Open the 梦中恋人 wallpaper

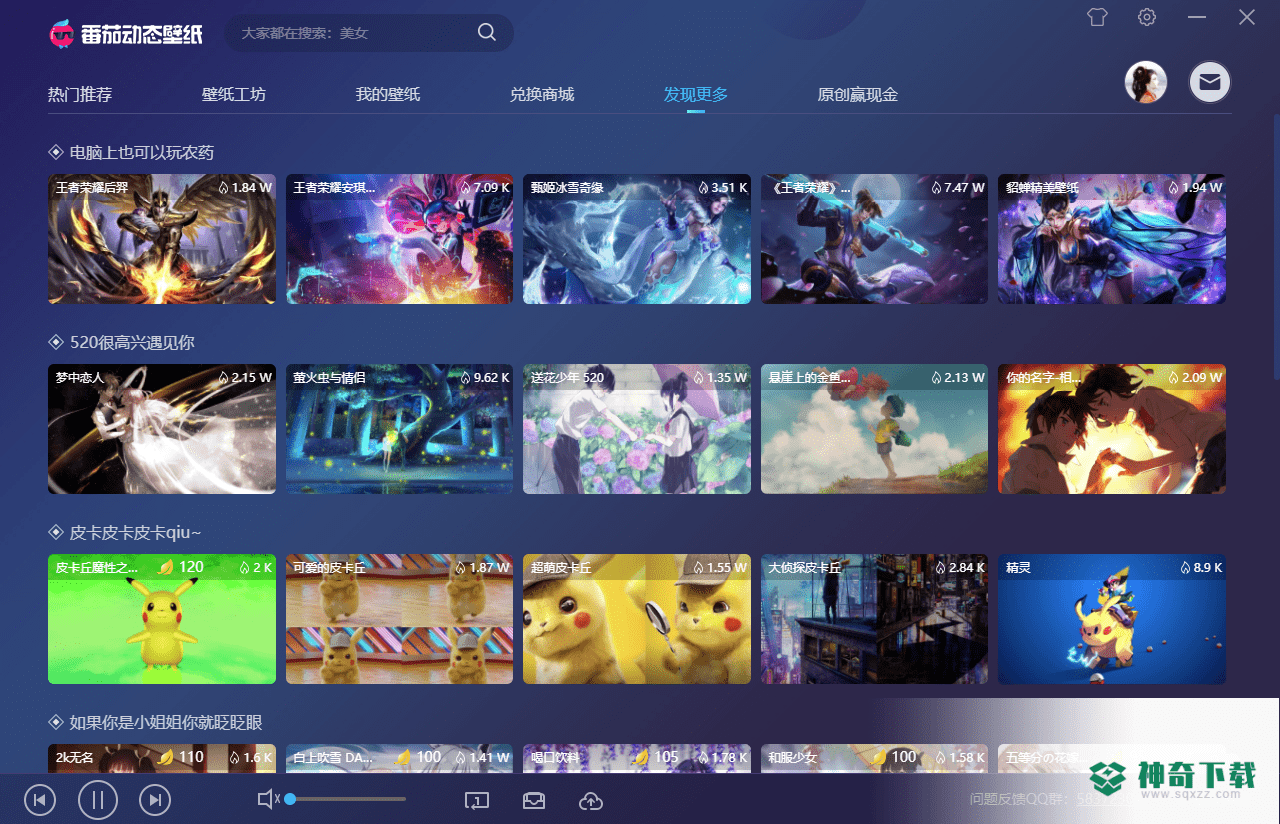pyautogui.click(x=162, y=429)
